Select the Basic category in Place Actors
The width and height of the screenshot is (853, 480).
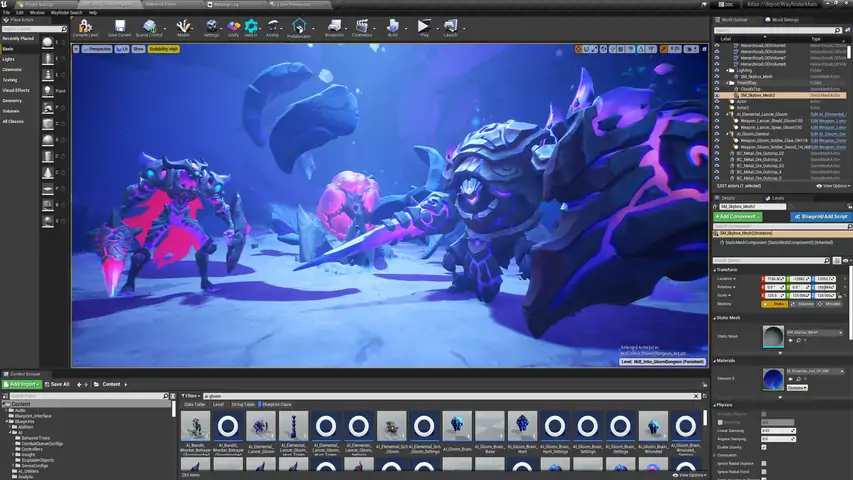9,48
